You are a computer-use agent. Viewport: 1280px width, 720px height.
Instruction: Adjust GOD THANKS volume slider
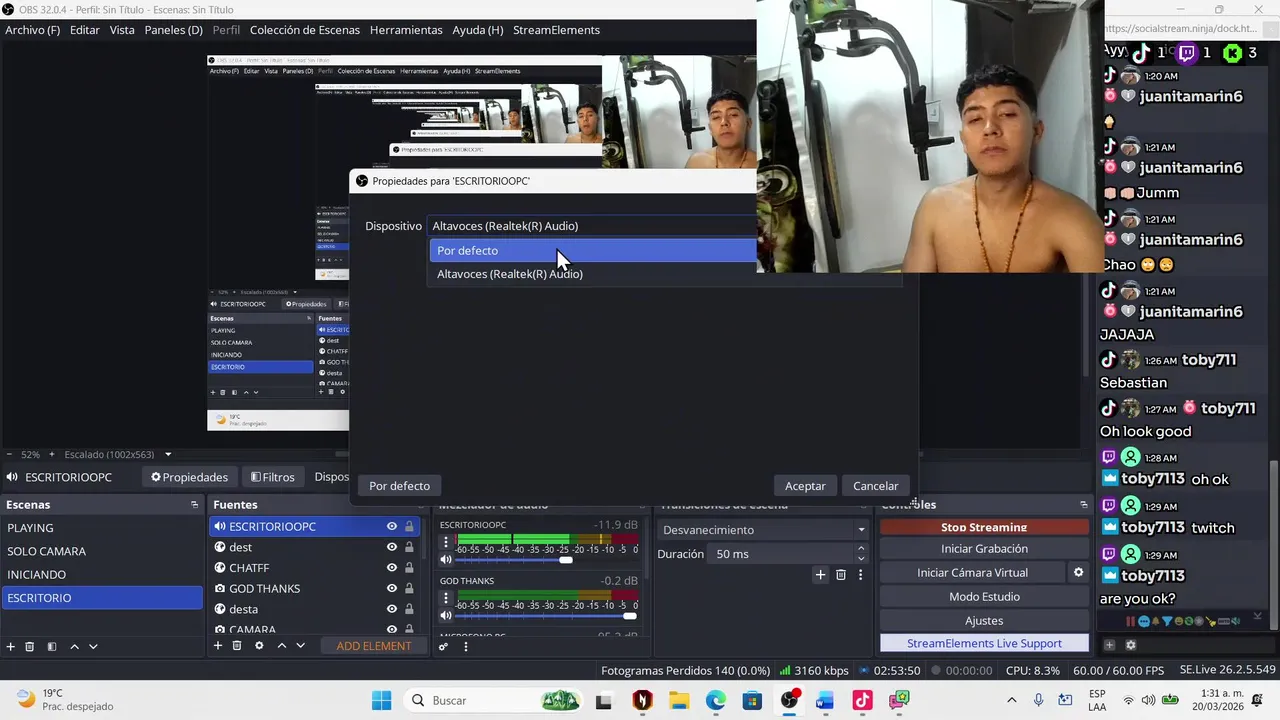pyautogui.click(x=629, y=616)
